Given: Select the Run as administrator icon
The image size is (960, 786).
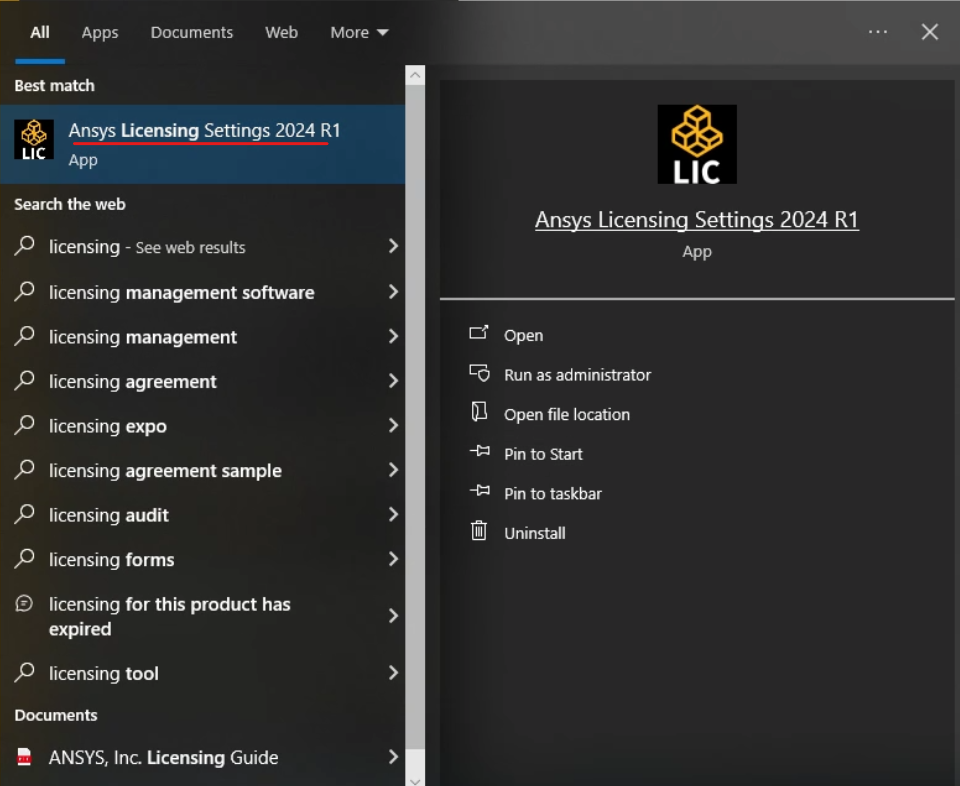Looking at the screenshot, I should tap(479, 374).
